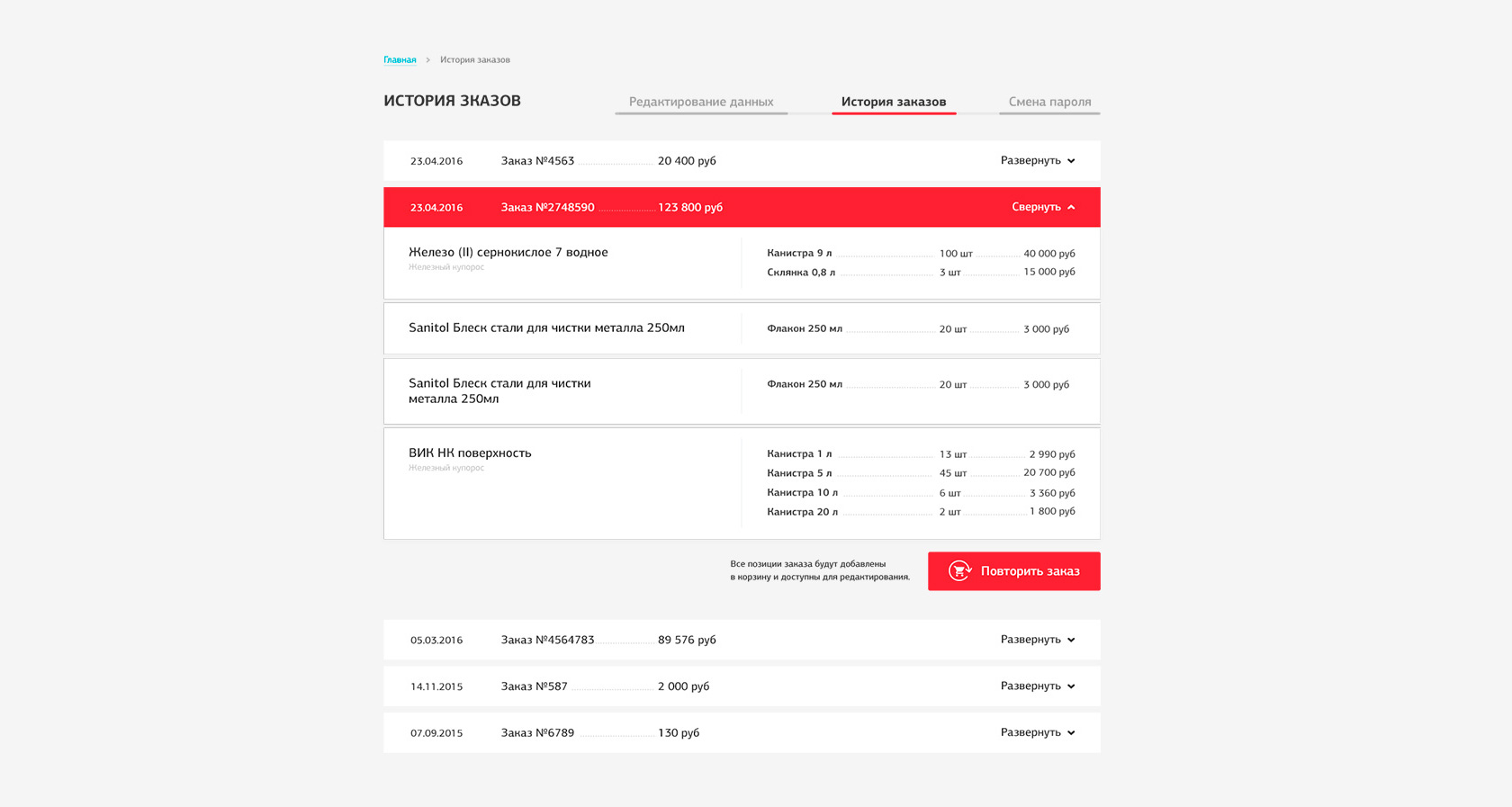Click the Канистра 5 л item
Image resolution: width=1512 pixels, height=807 pixels.
pos(799,473)
